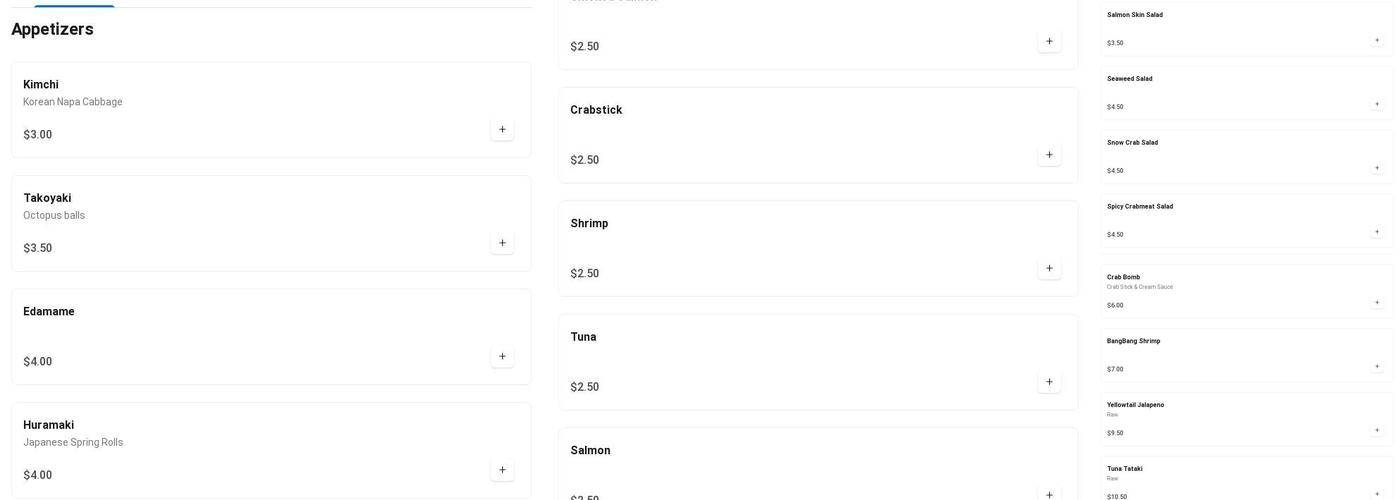Select the Takoyaki octopus balls name
The image size is (1400, 500).
click(47, 198)
